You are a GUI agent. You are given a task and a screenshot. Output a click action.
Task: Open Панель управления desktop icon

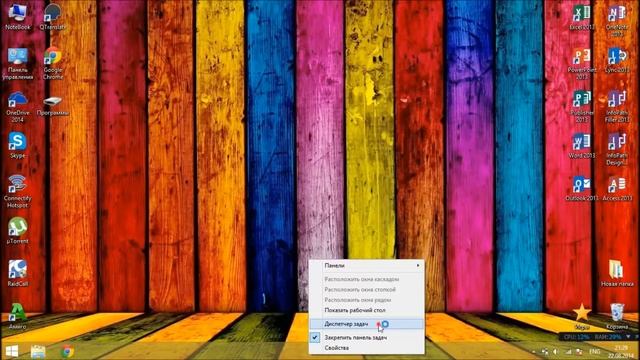tap(18, 64)
